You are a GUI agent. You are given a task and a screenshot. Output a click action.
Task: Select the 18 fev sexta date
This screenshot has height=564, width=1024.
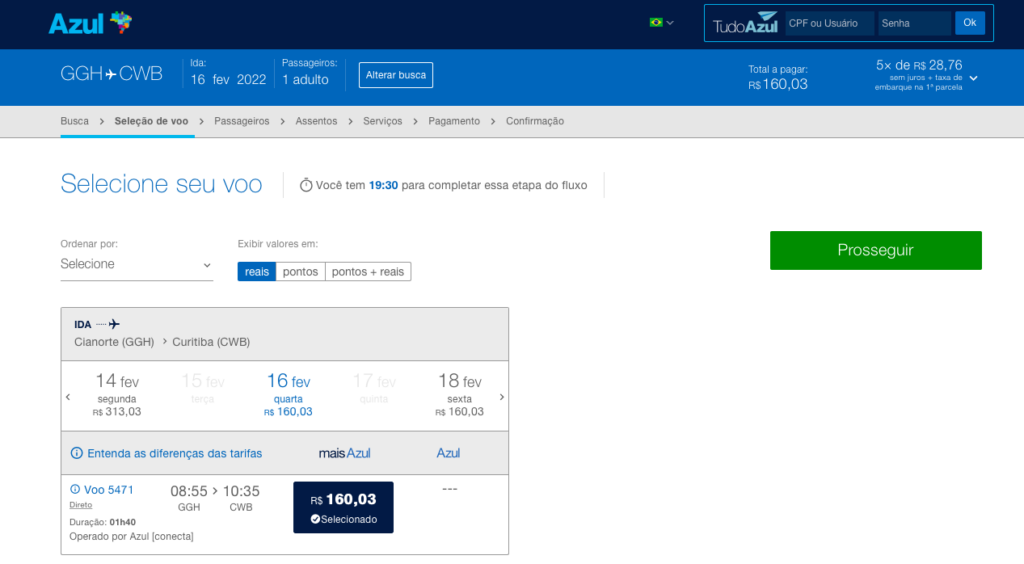click(460, 395)
